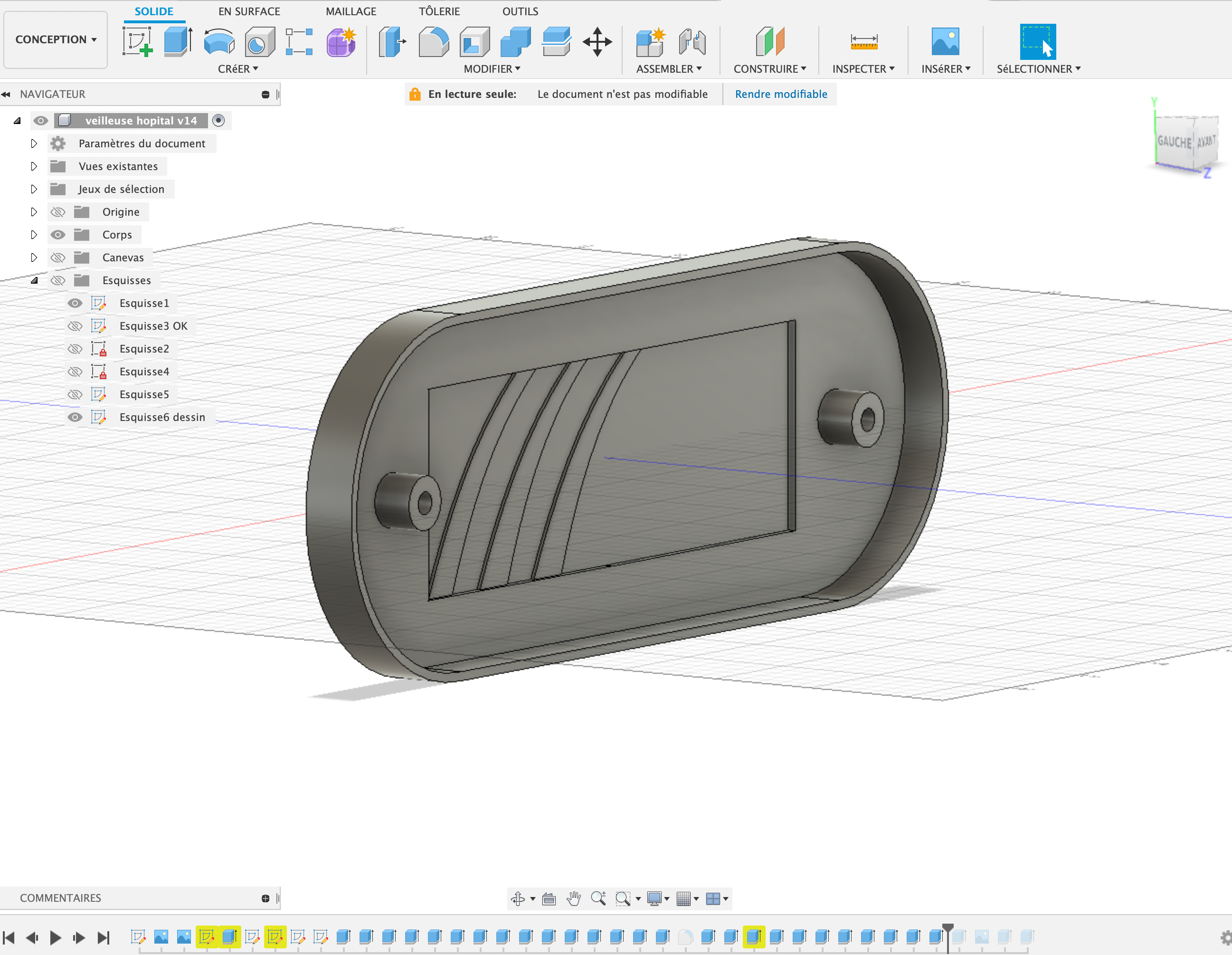Switch to the EN SURFACE tab

pyautogui.click(x=249, y=11)
